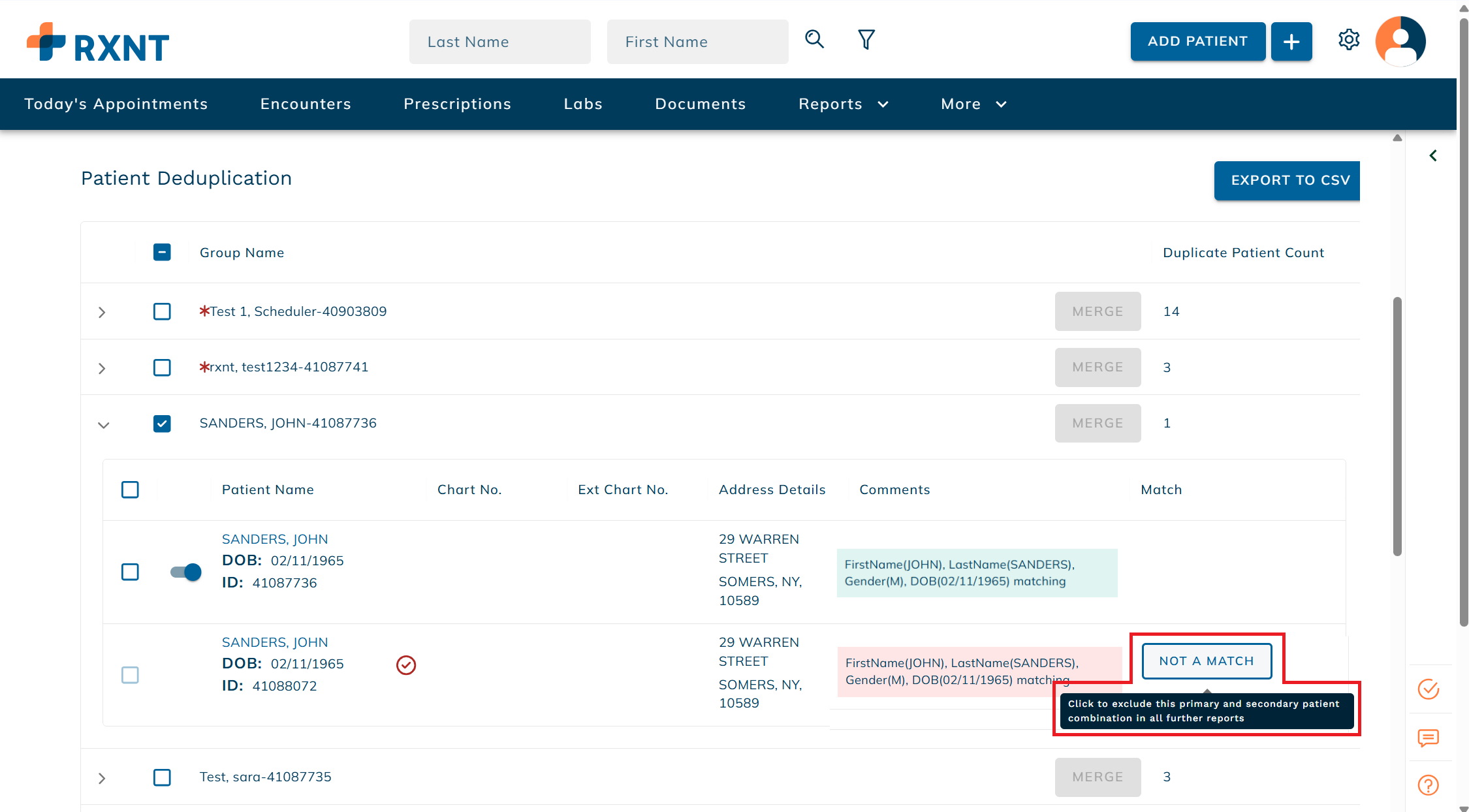Image resolution: width=1469 pixels, height=812 pixels.
Task: Uncheck SANDERS, JOHN-41087736 group checkbox
Action: click(x=162, y=424)
